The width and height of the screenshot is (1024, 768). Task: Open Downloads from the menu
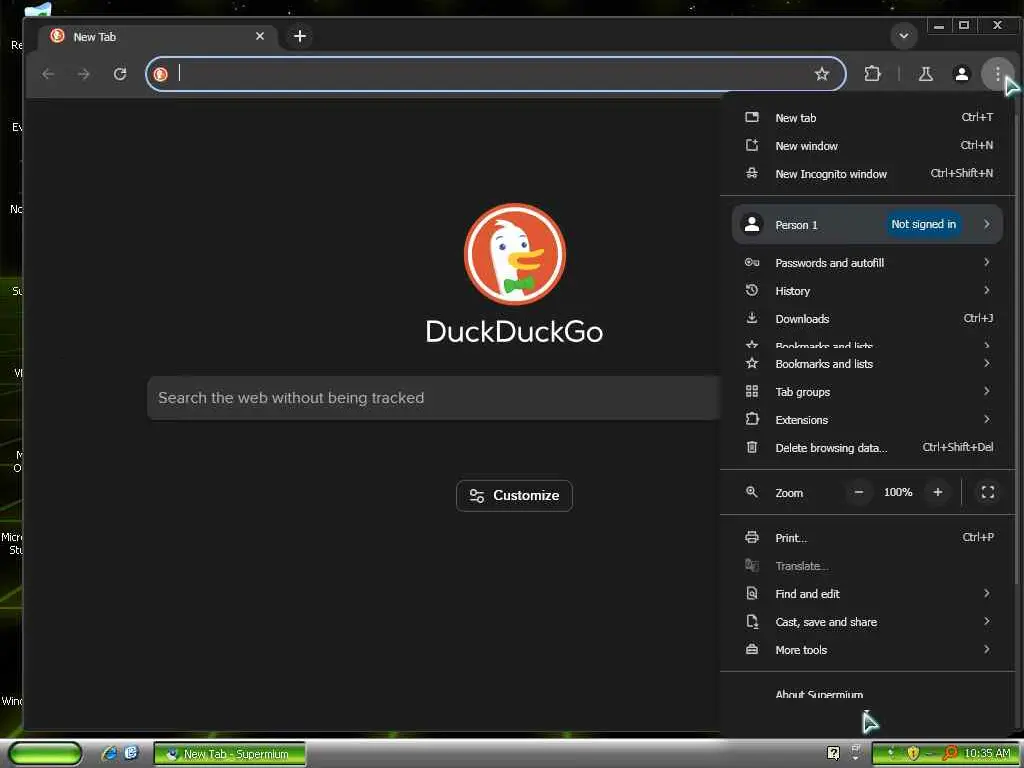coord(869,319)
